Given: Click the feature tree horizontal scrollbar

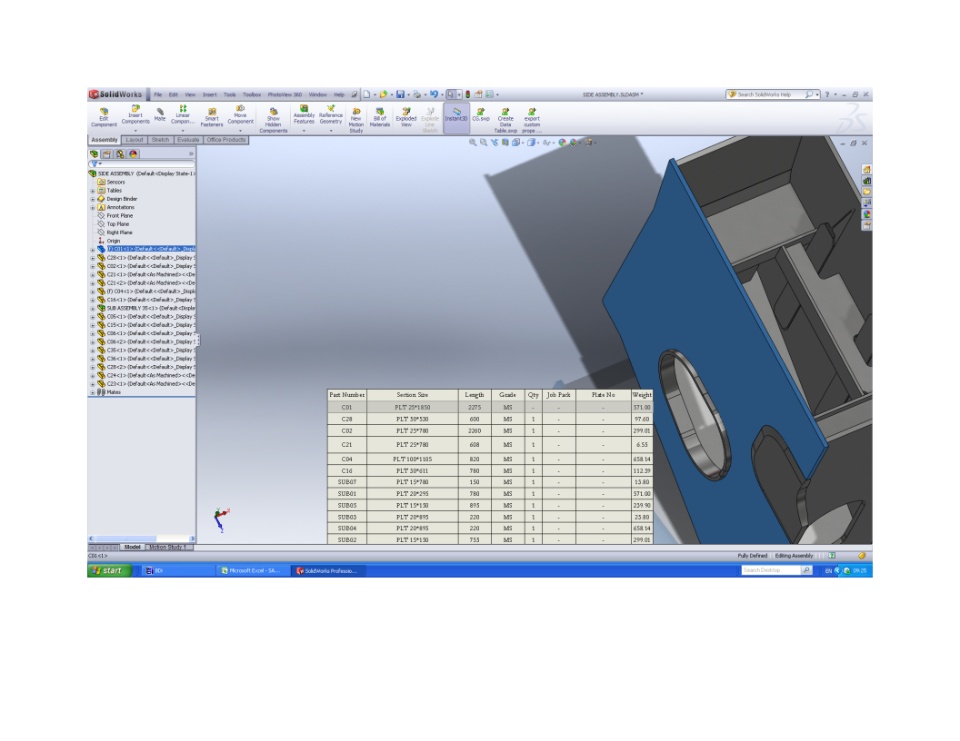Looking at the screenshot, I should (x=142, y=539).
